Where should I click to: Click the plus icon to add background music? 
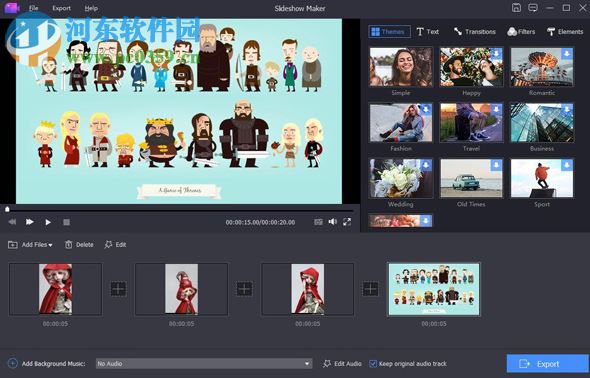(12, 363)
